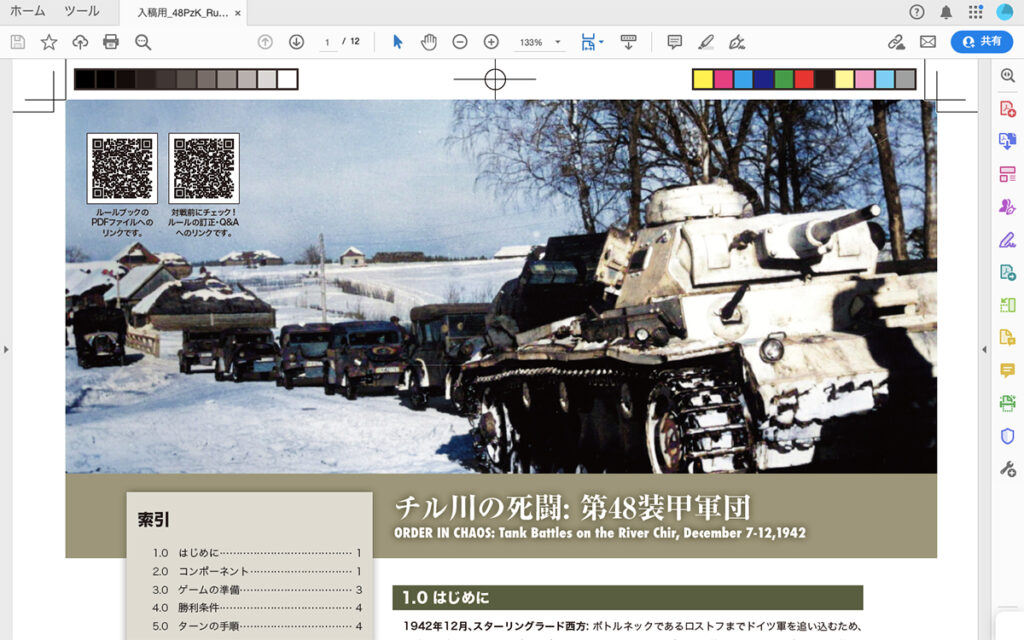Image resolution: width=1024 pixels, height=640 pixels.
Task: Click the Save file icon
Action: (17, 42)
